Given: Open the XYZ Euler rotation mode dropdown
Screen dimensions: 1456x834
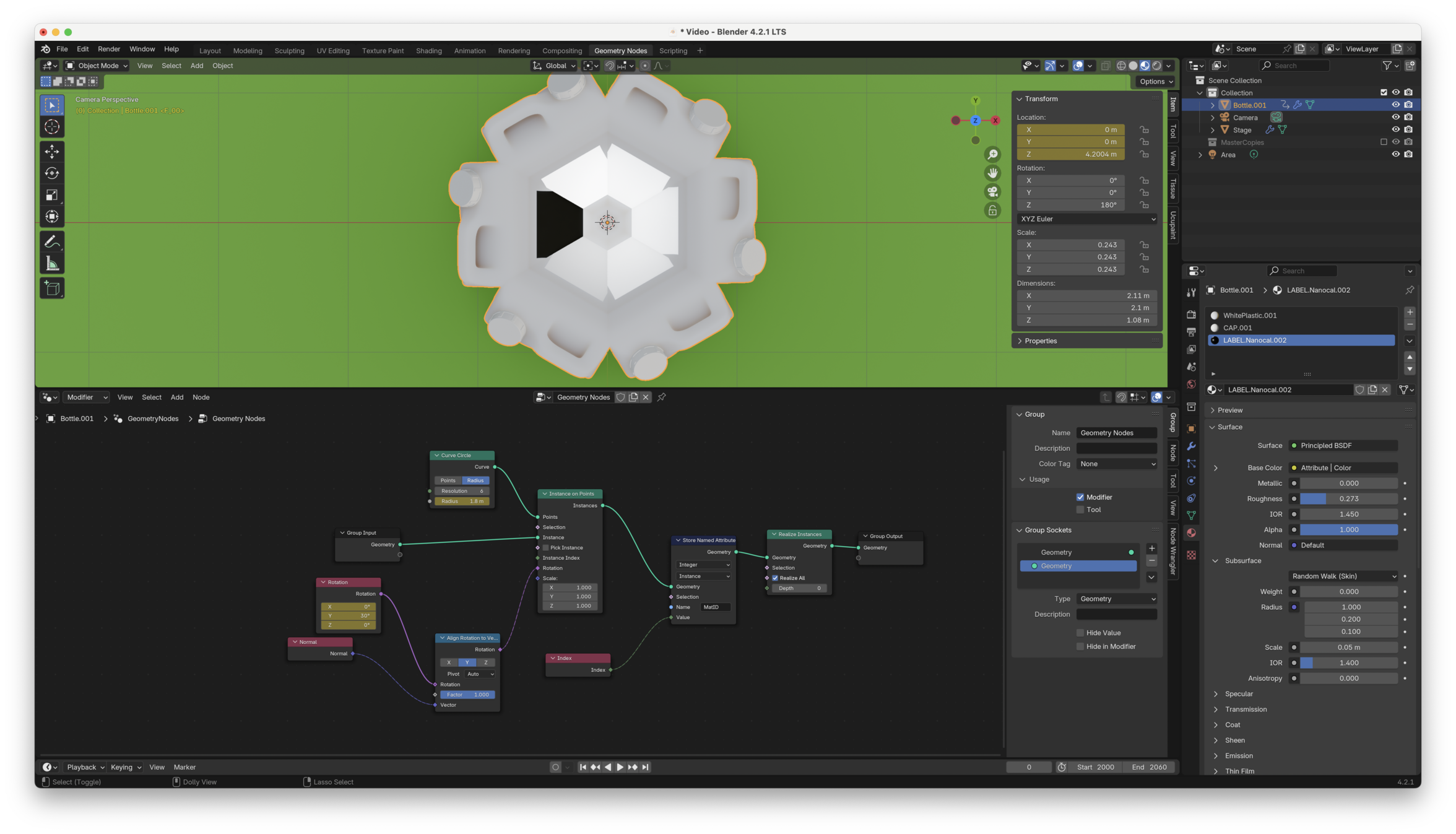Looking at the screenshot, I should coord(1087,219).
